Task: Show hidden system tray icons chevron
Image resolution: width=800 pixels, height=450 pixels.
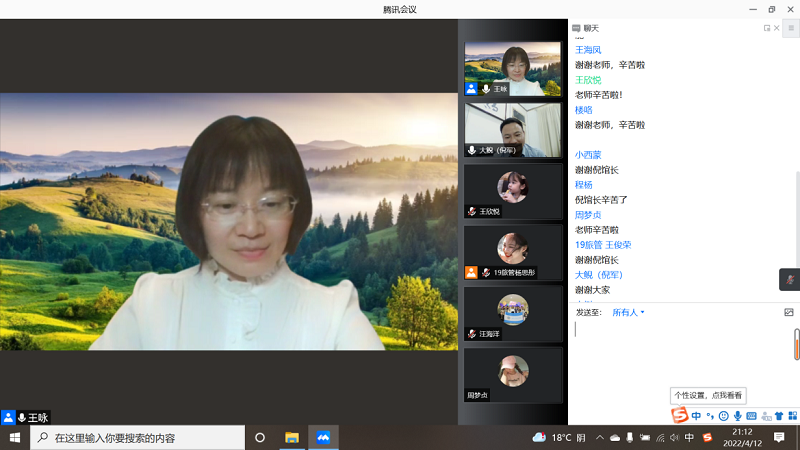Action: (x=600, y=438)
